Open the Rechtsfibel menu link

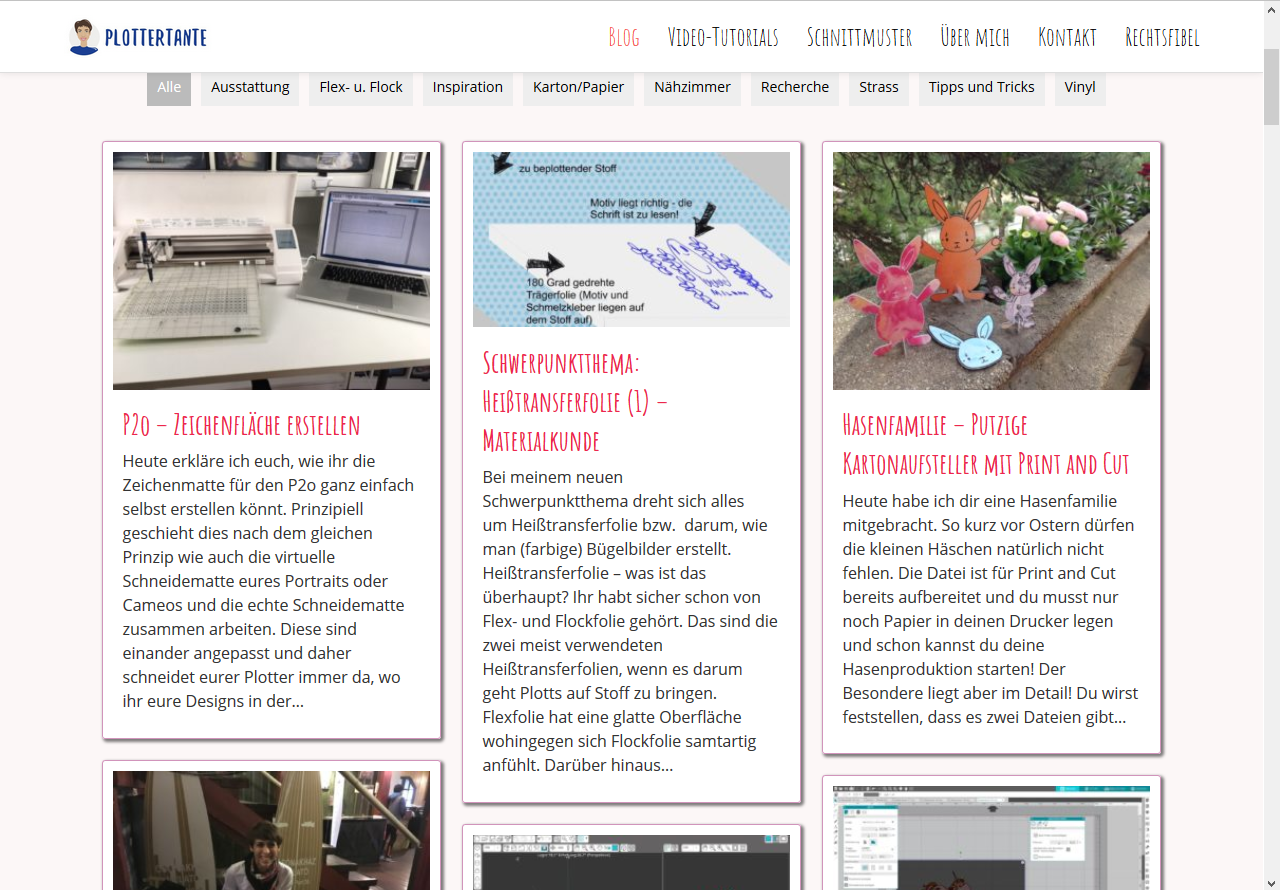tap(1162, 38)
